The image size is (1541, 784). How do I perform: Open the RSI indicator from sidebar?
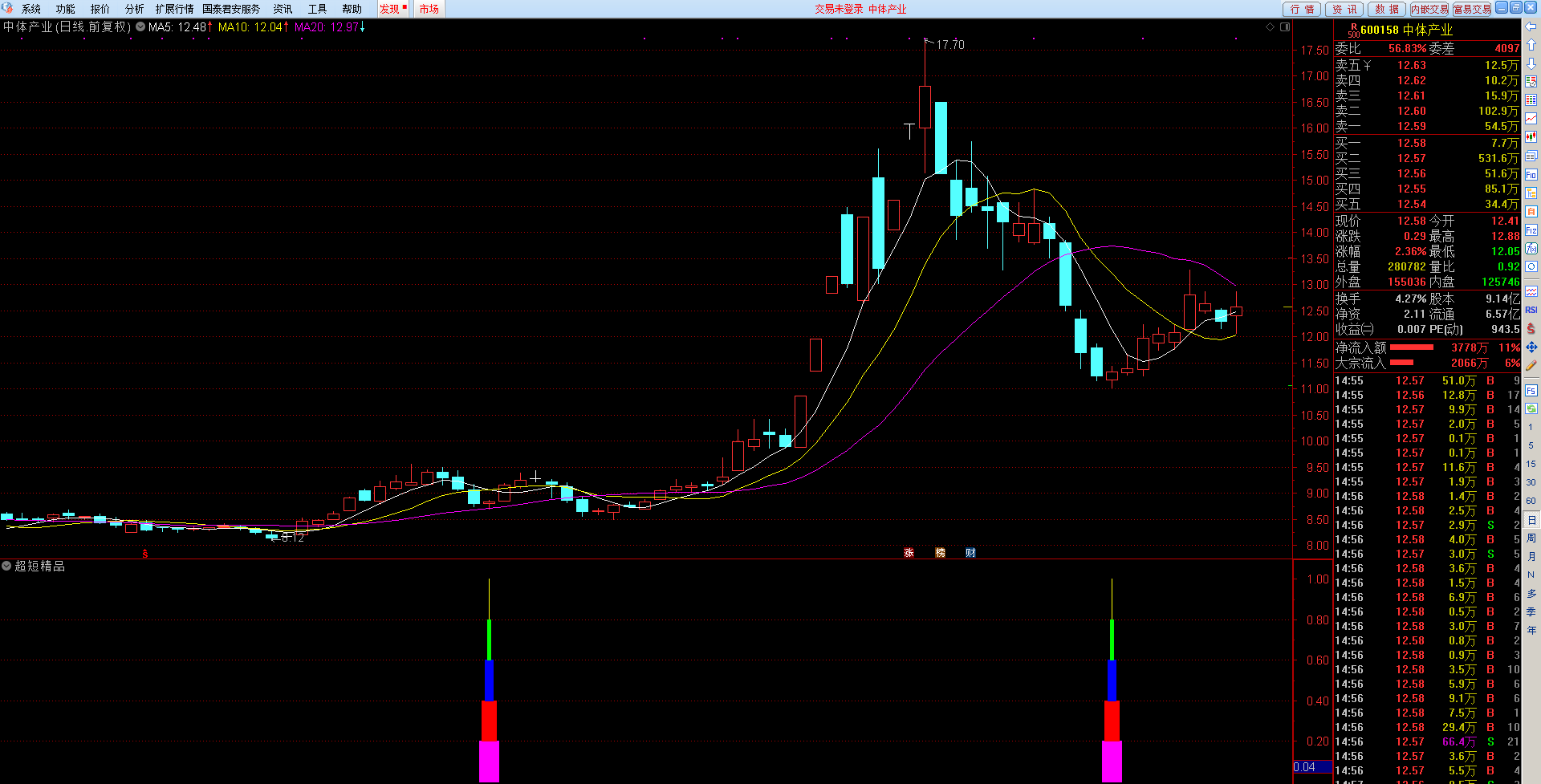pyautogui.click(x=1531, y=310)
